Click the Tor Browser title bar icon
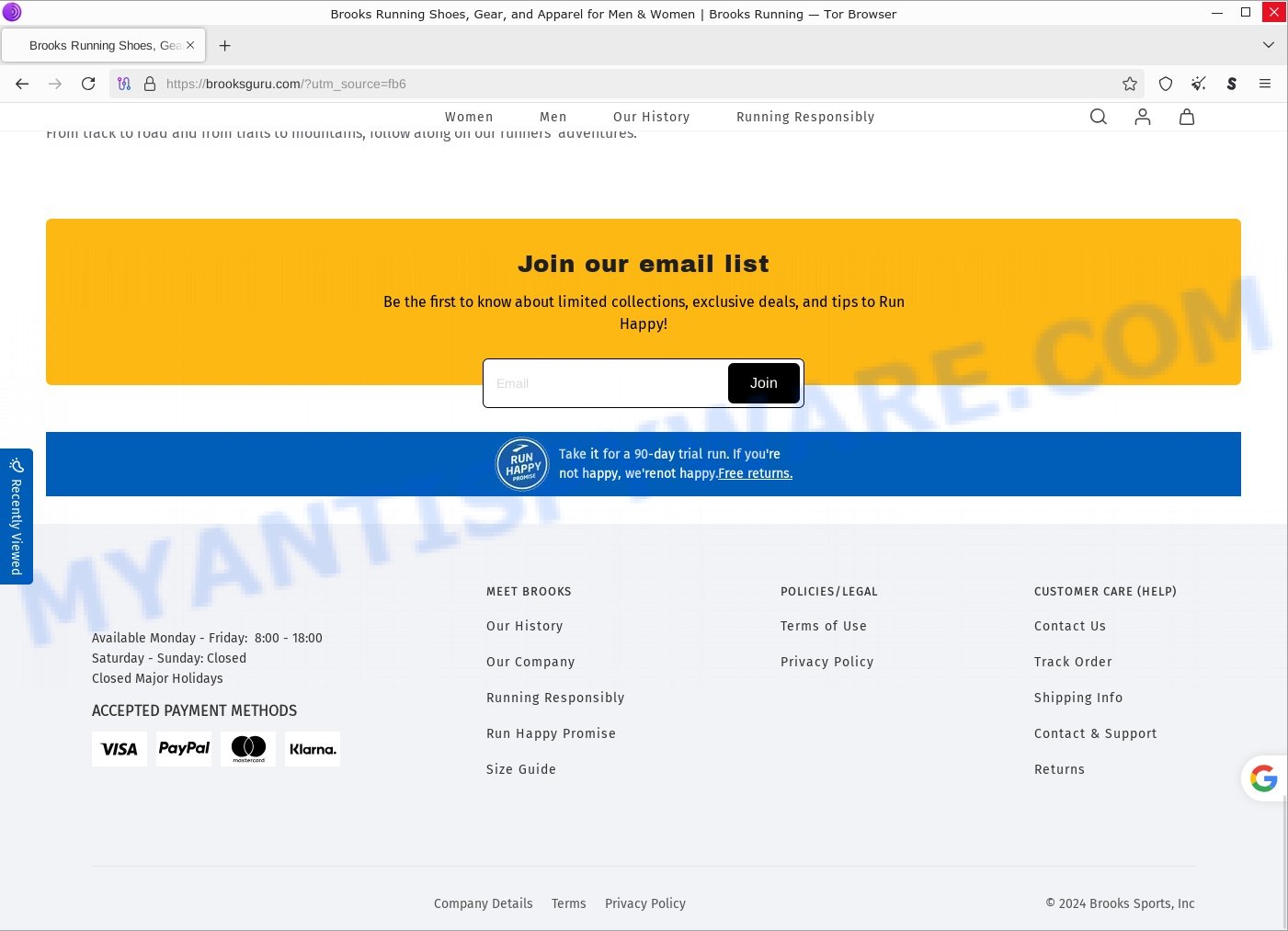The width and height of the screenshot is (1288, 931). tap(12, 13)
